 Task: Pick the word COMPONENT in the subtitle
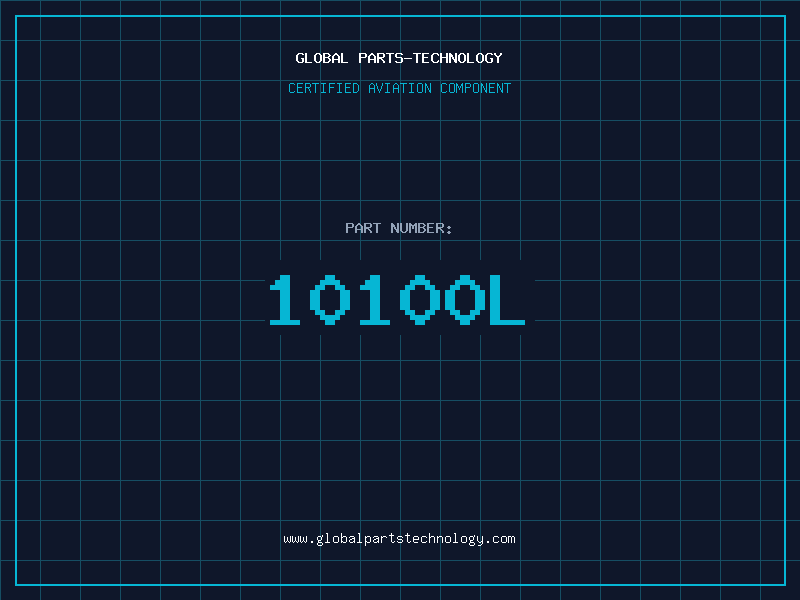(x=476, y=88)
